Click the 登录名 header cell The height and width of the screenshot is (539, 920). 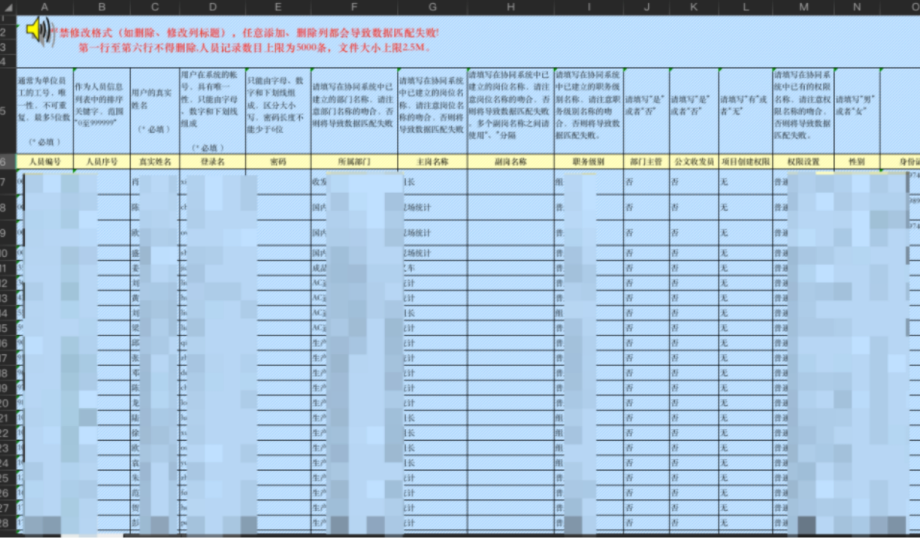(x=212, y=162)
